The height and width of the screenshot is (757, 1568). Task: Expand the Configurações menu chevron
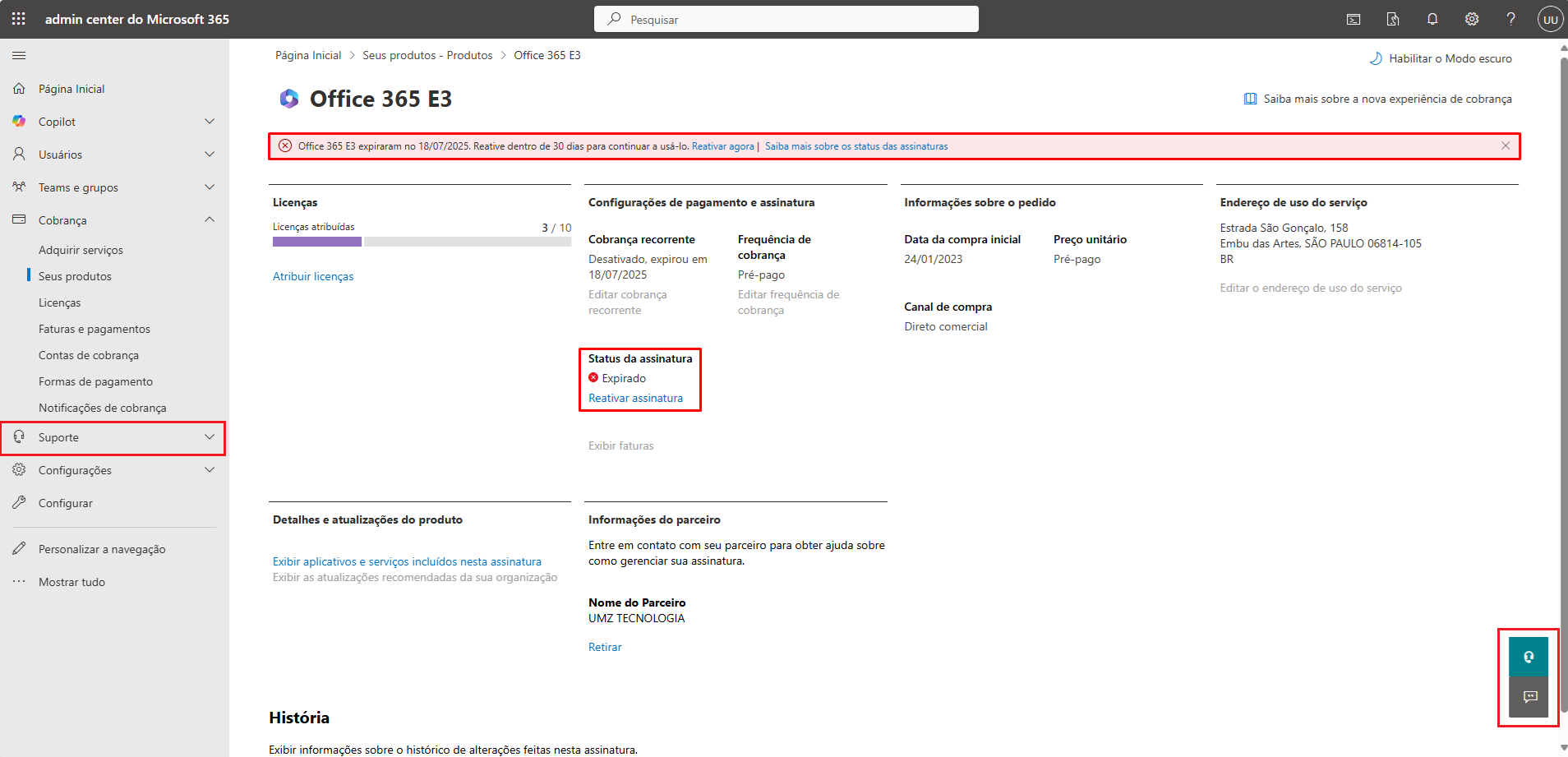(210, 469)
